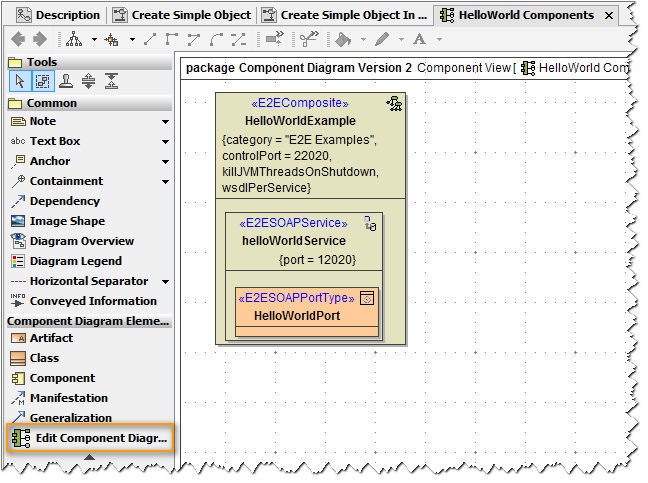The width and height of the screenshot is (648, 483).
Task: Choose the Image Shape tool
Action: [67, 221]
